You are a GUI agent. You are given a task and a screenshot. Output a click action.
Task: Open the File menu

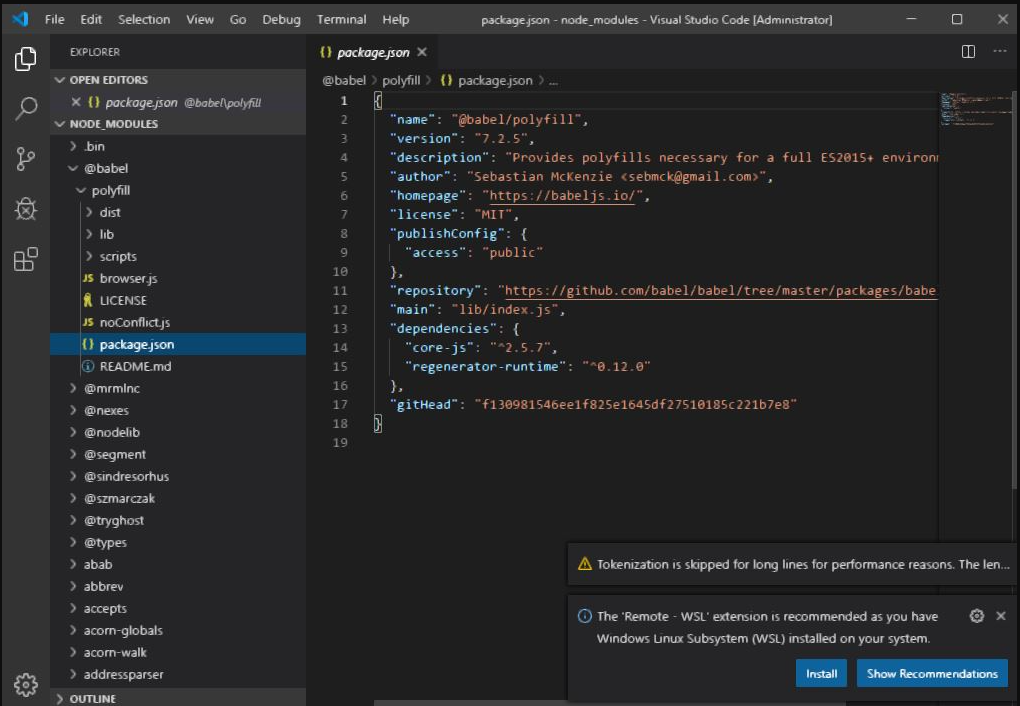55,20
